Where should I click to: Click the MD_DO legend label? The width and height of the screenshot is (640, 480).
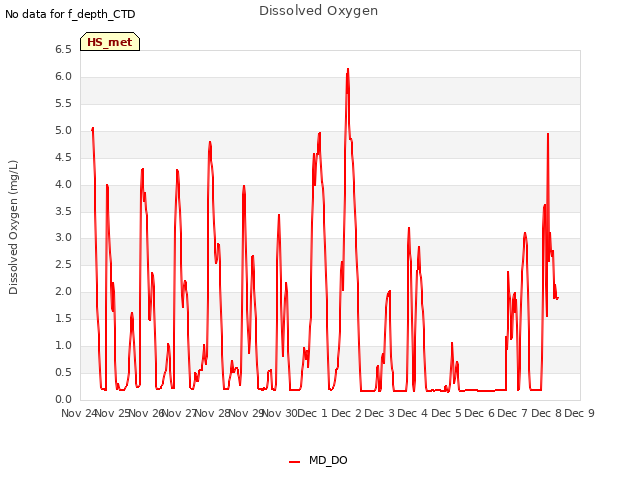point(328,460)
